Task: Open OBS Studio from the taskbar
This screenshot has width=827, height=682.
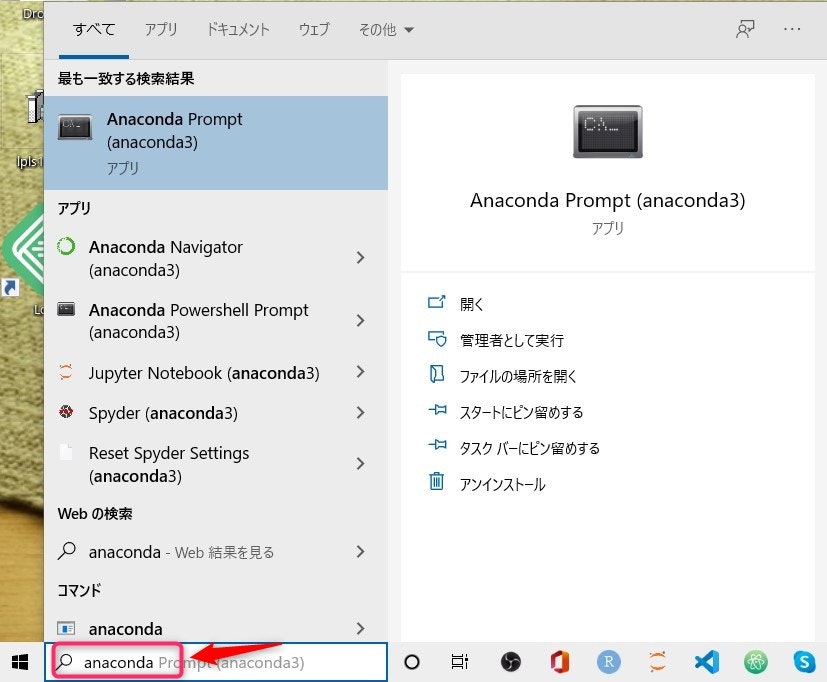Action: click(x=510, y=661)
